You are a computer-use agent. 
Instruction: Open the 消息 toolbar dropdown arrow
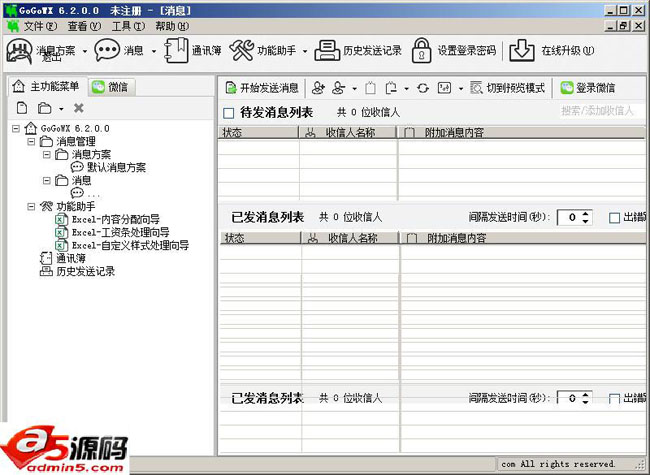pos(154,51)
